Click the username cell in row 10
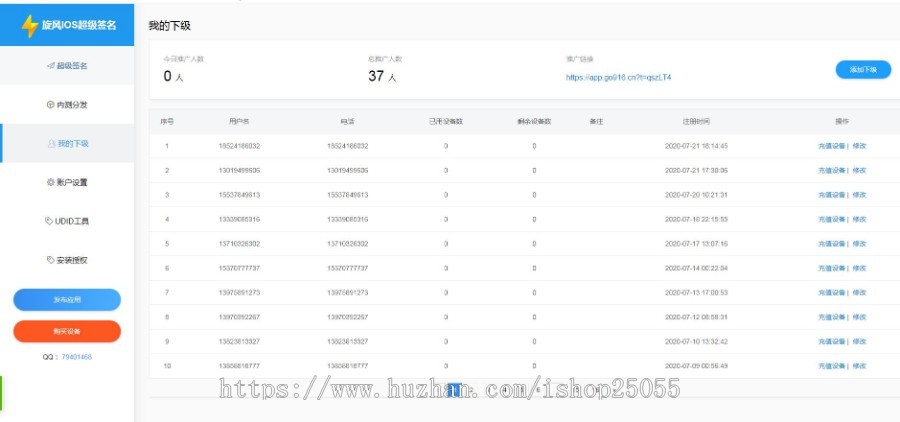 [239, 366]
